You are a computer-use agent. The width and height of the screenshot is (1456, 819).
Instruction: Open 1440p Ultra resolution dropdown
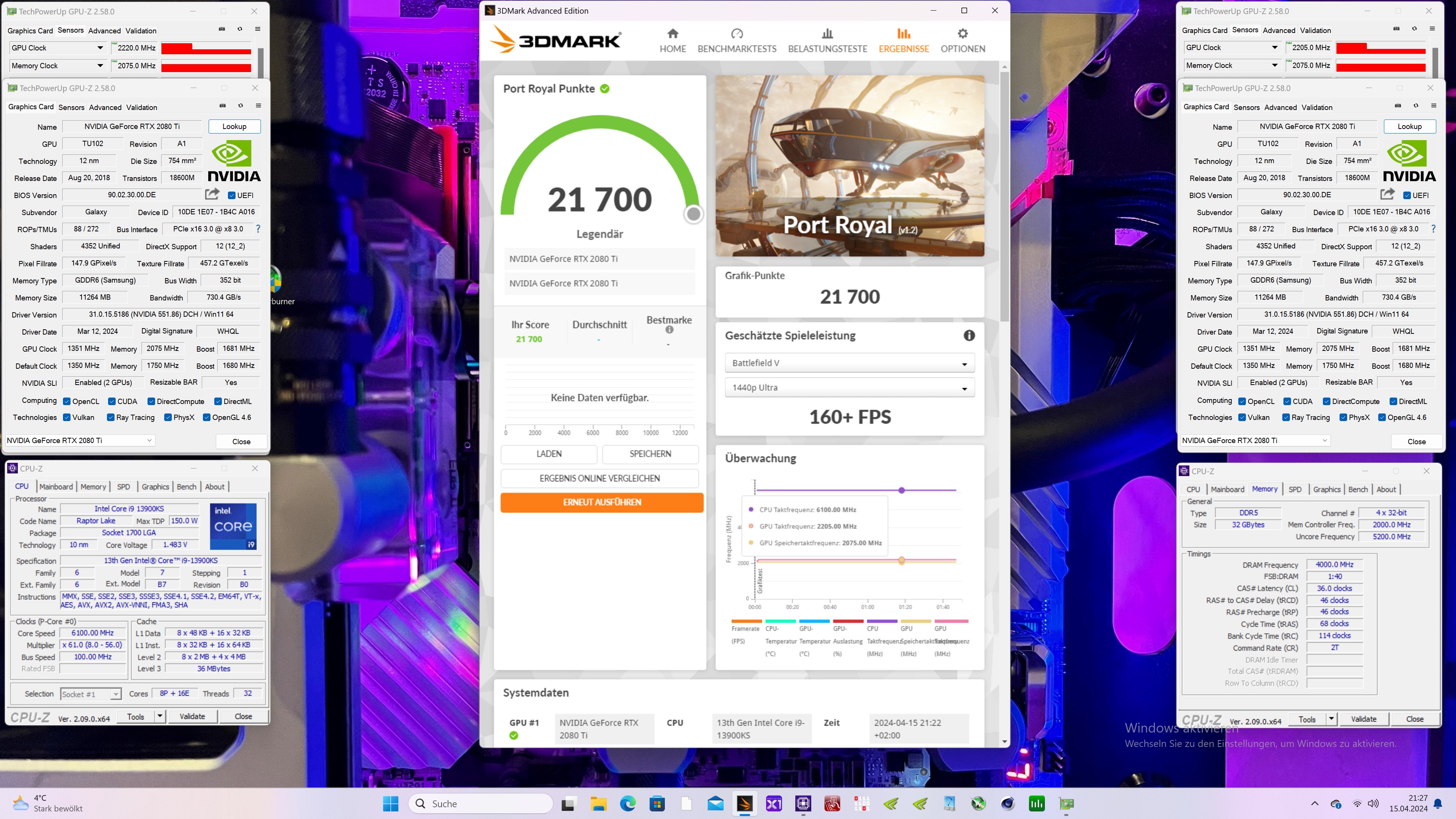pos(850,388)
